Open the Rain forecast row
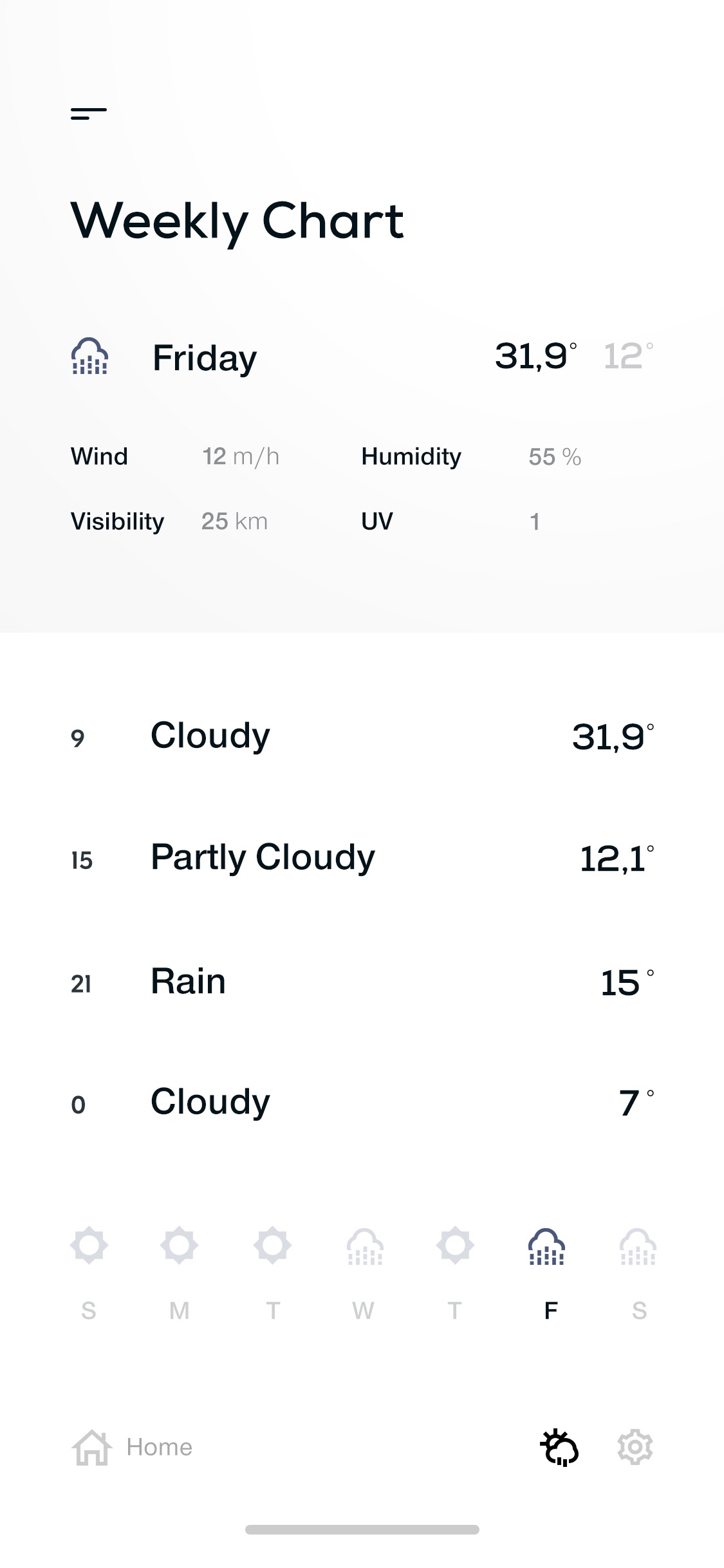Screen dimensions: 724x1568 click(x=362, y=982)
